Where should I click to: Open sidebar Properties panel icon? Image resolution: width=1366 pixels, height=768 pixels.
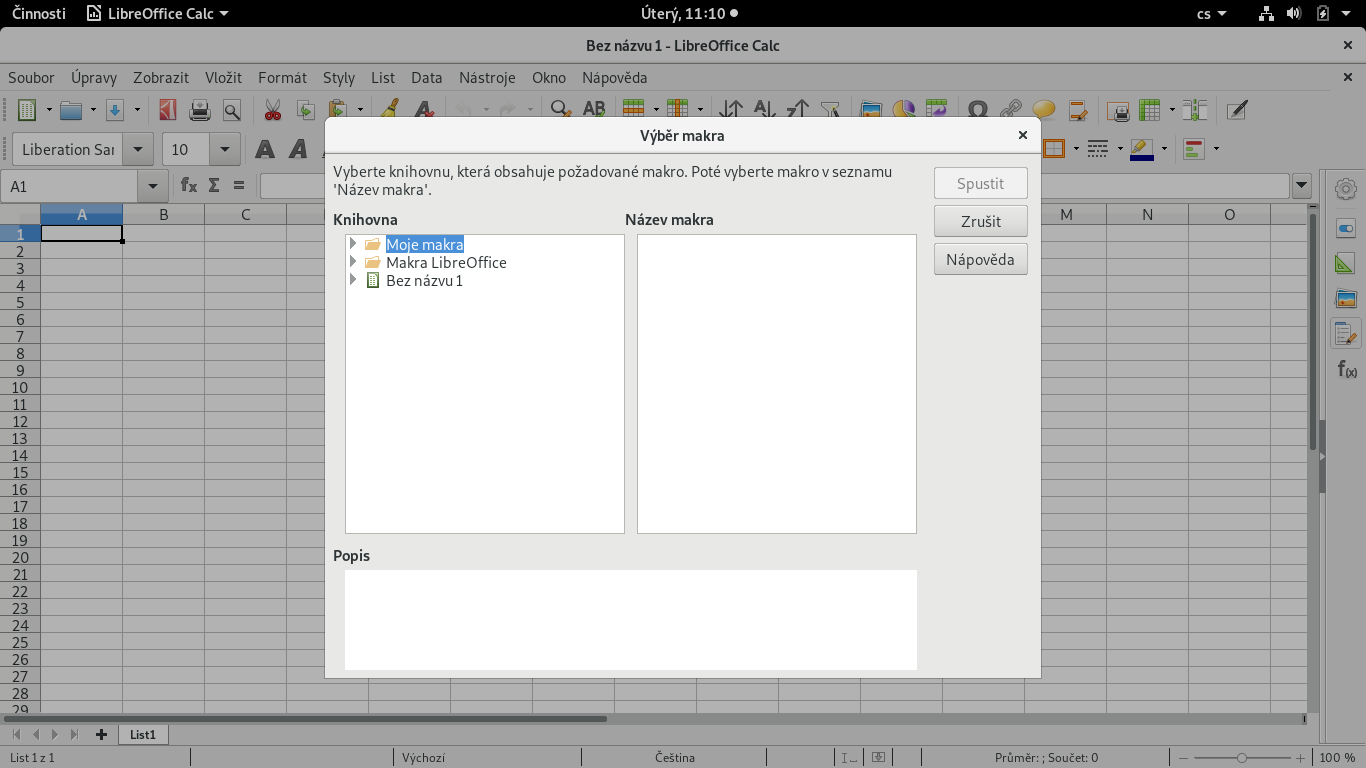coord(1346,228)
